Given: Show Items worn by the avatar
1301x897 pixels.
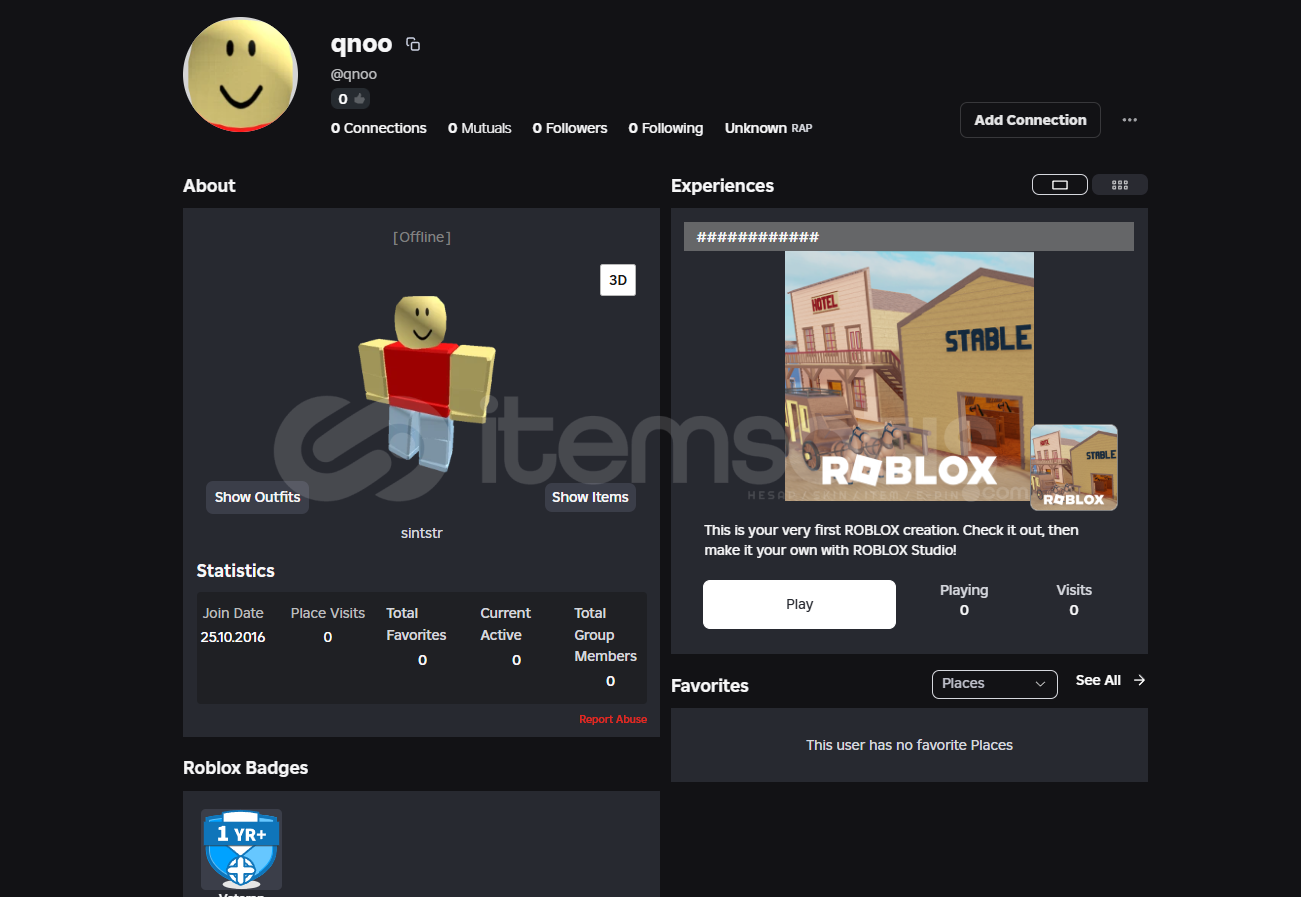Looking at the screenshot, I should pyautogui.click(x=590, y=497).
